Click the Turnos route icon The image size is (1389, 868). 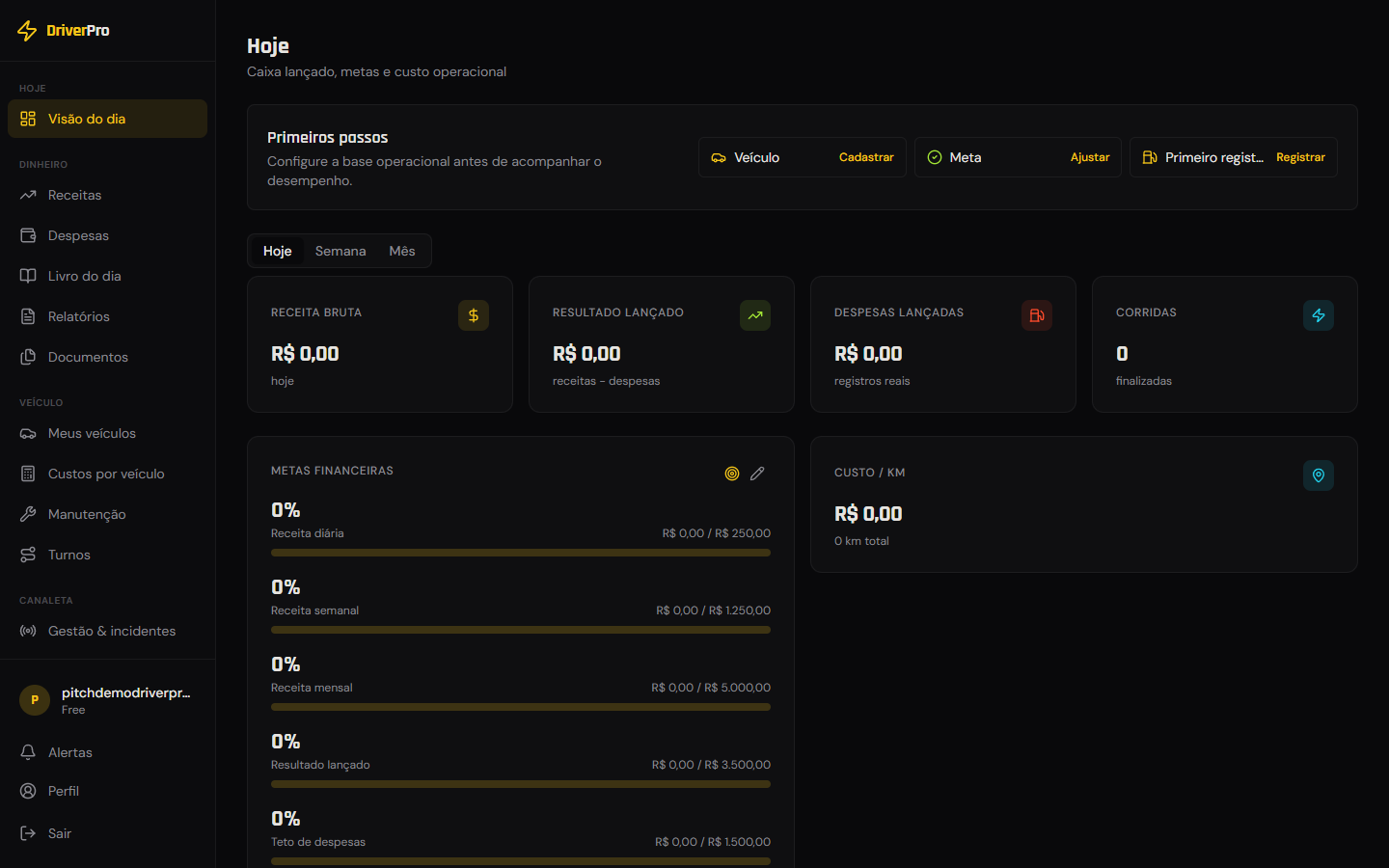pos(28,555)
